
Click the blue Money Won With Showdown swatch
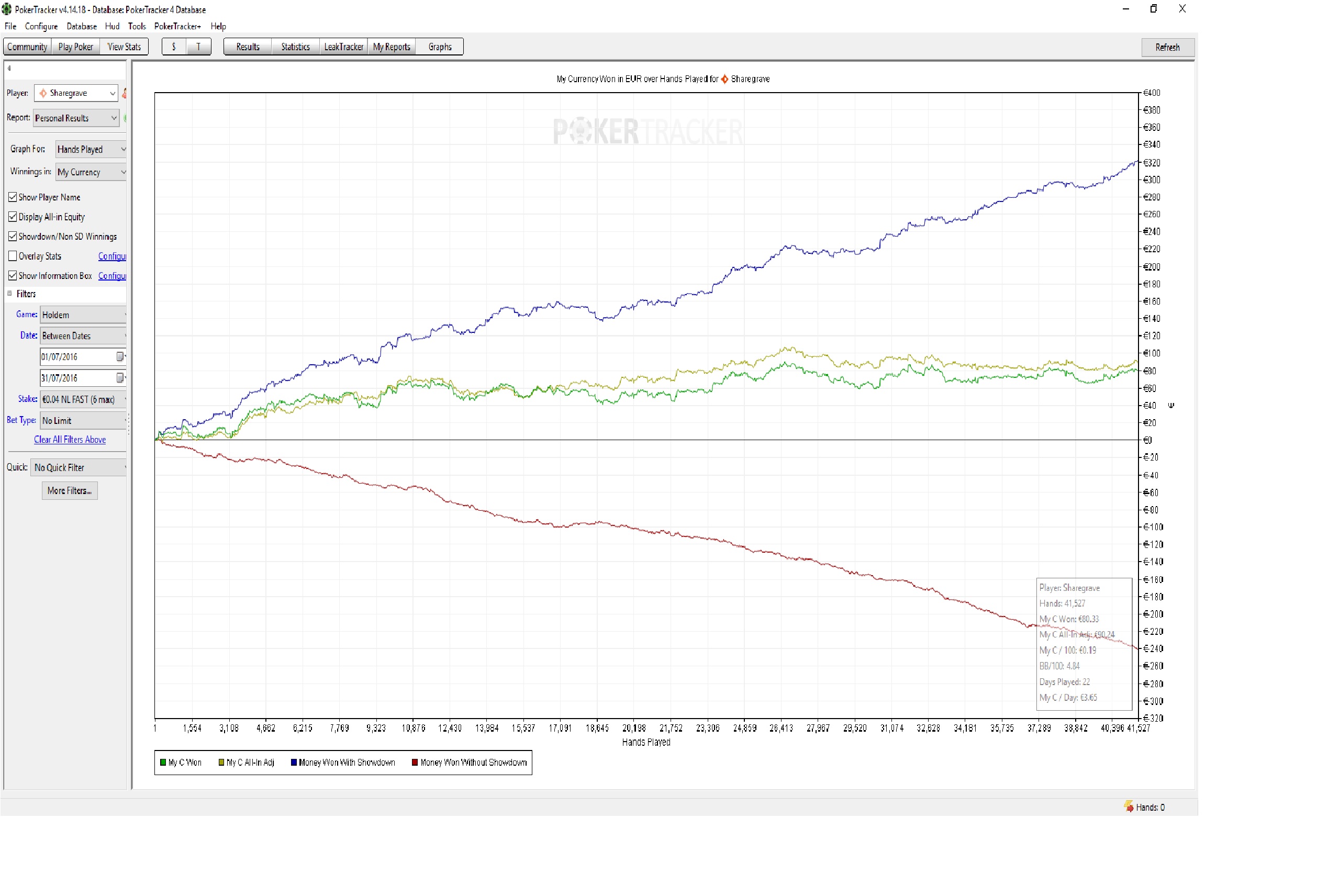pyautogui.click(x=294, y=762)
